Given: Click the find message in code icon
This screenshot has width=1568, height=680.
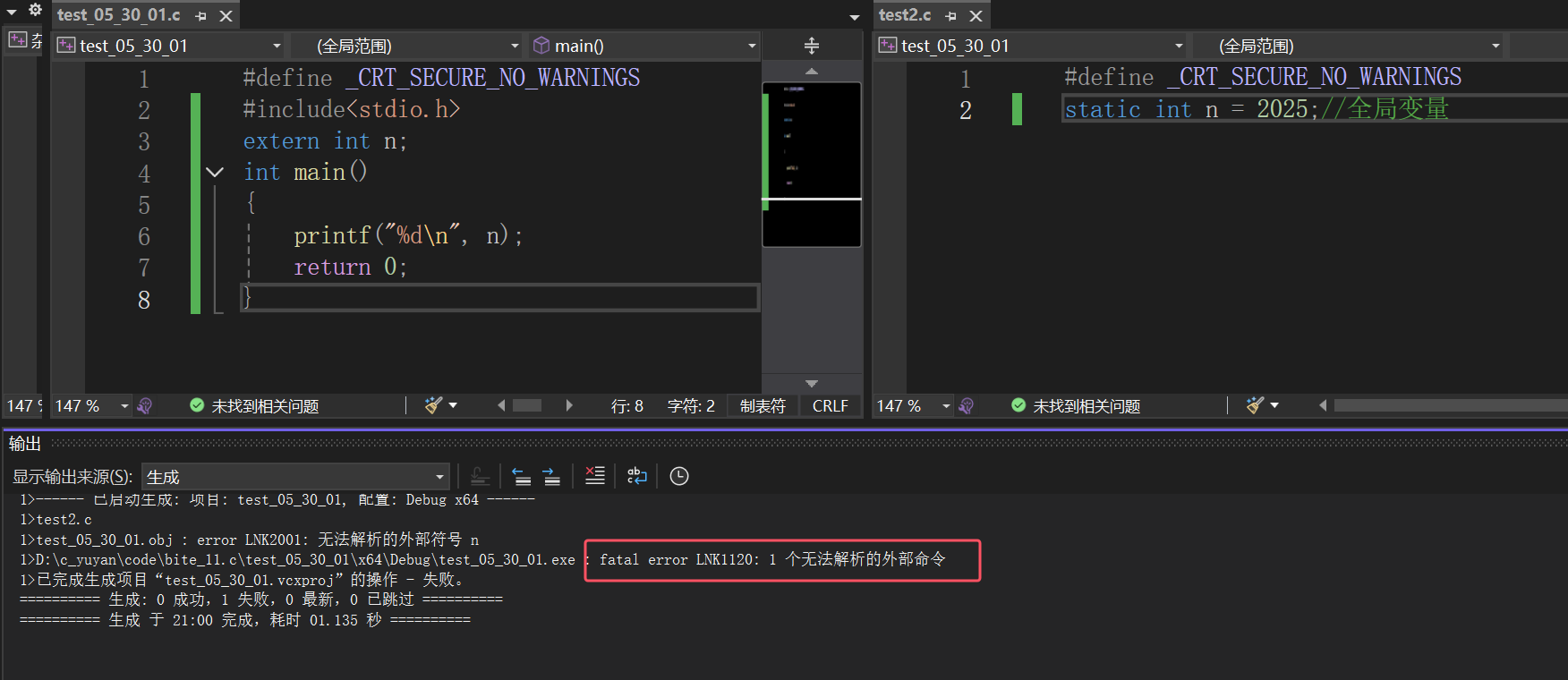Looking at the screenshot, I should click(480, 476).
